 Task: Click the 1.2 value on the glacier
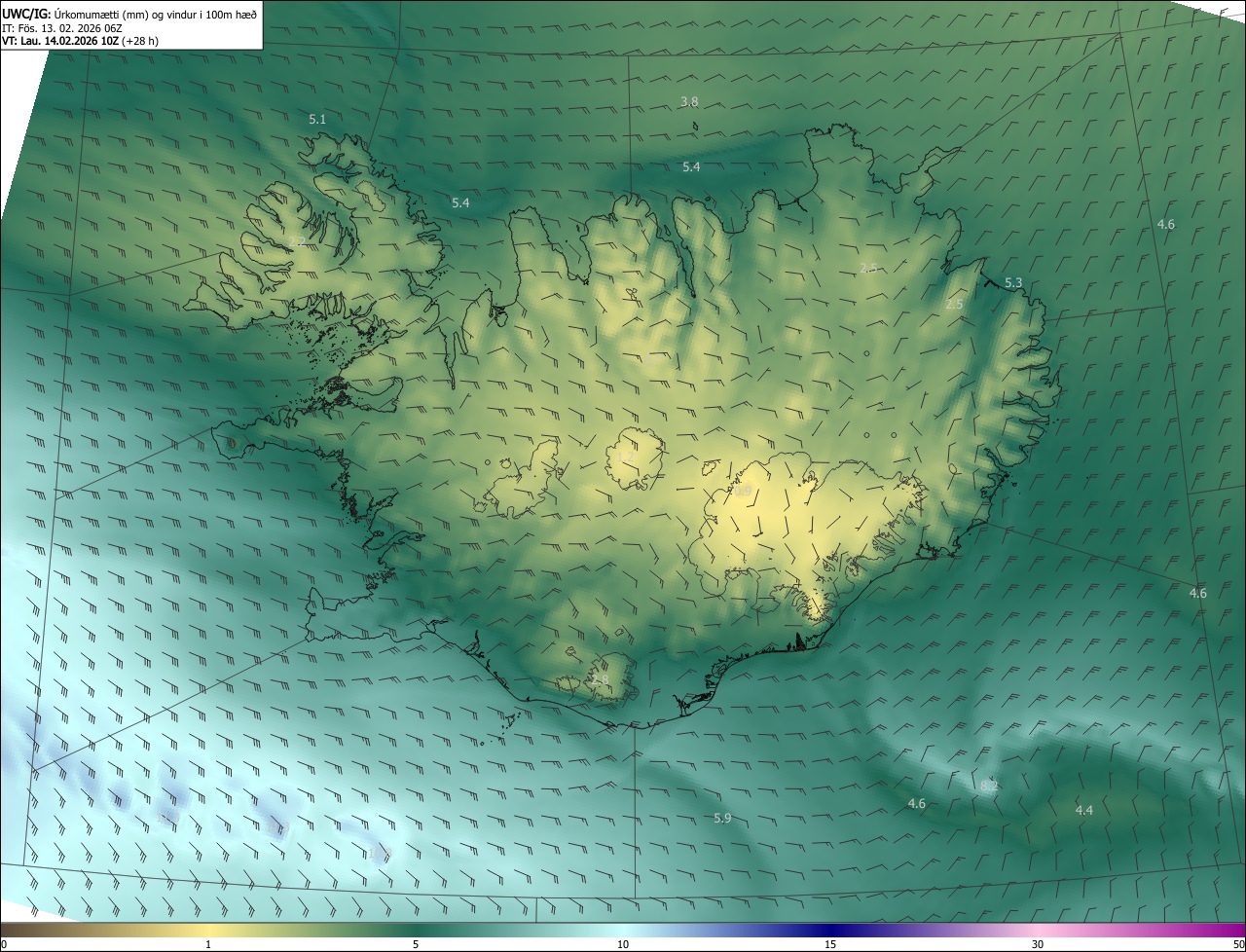point(626,457)
